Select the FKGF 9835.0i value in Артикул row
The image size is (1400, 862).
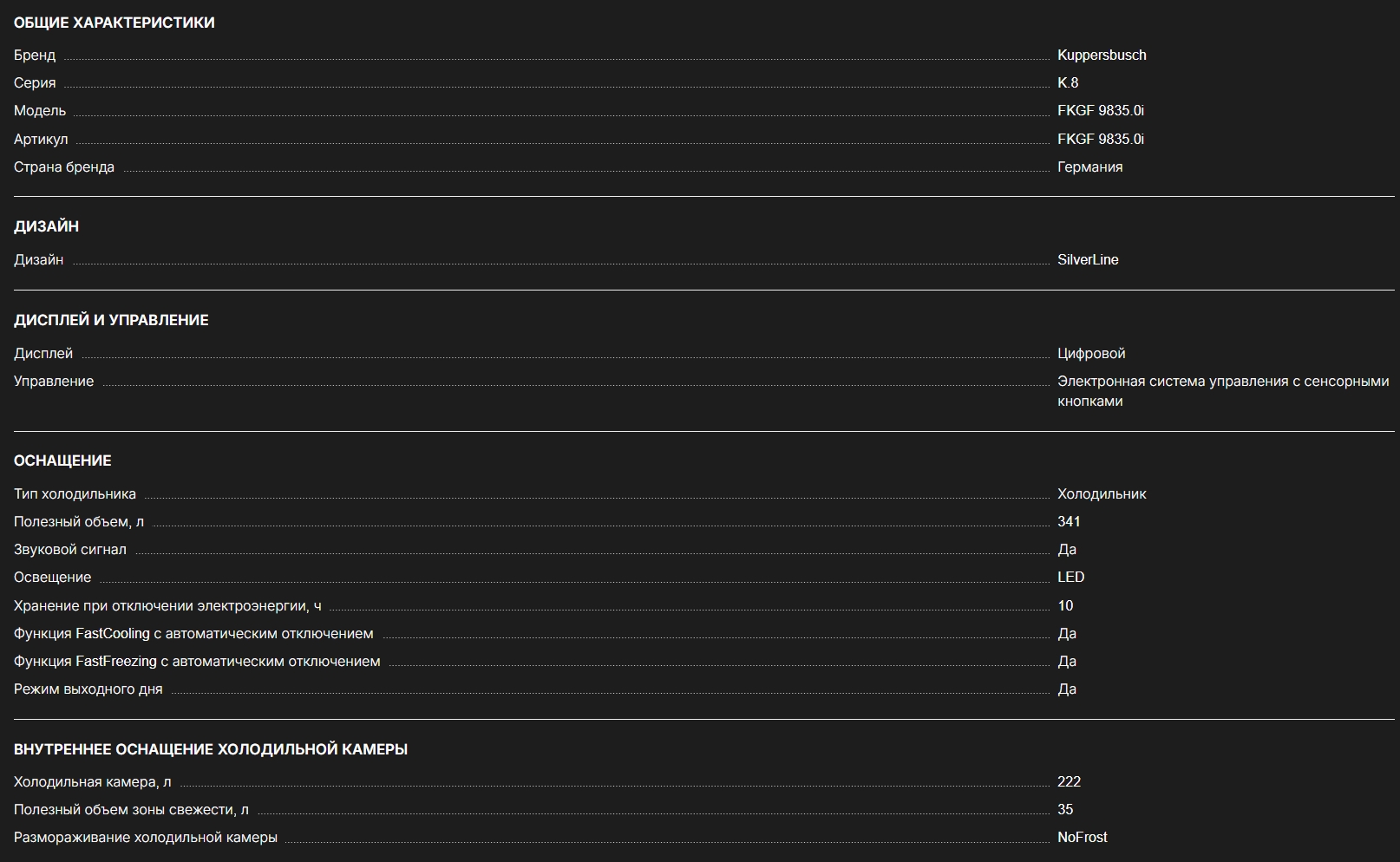1100,140
